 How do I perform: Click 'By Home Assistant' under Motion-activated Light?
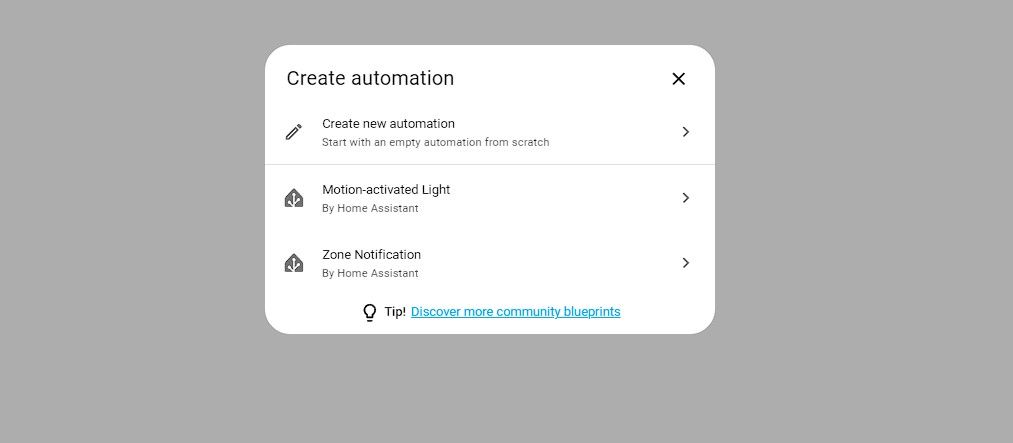coord(370,208)
